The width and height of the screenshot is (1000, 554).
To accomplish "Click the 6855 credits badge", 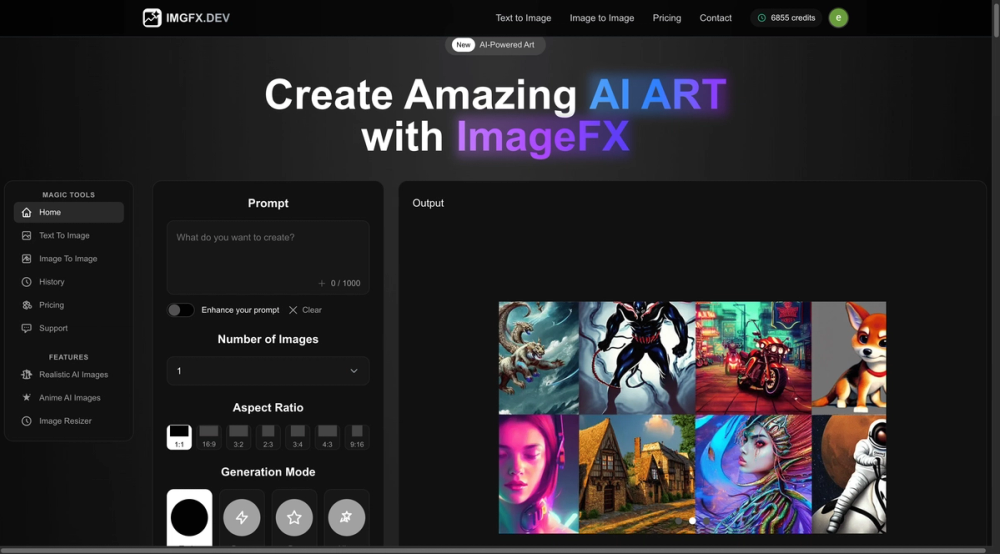I will tap(786, 18).
